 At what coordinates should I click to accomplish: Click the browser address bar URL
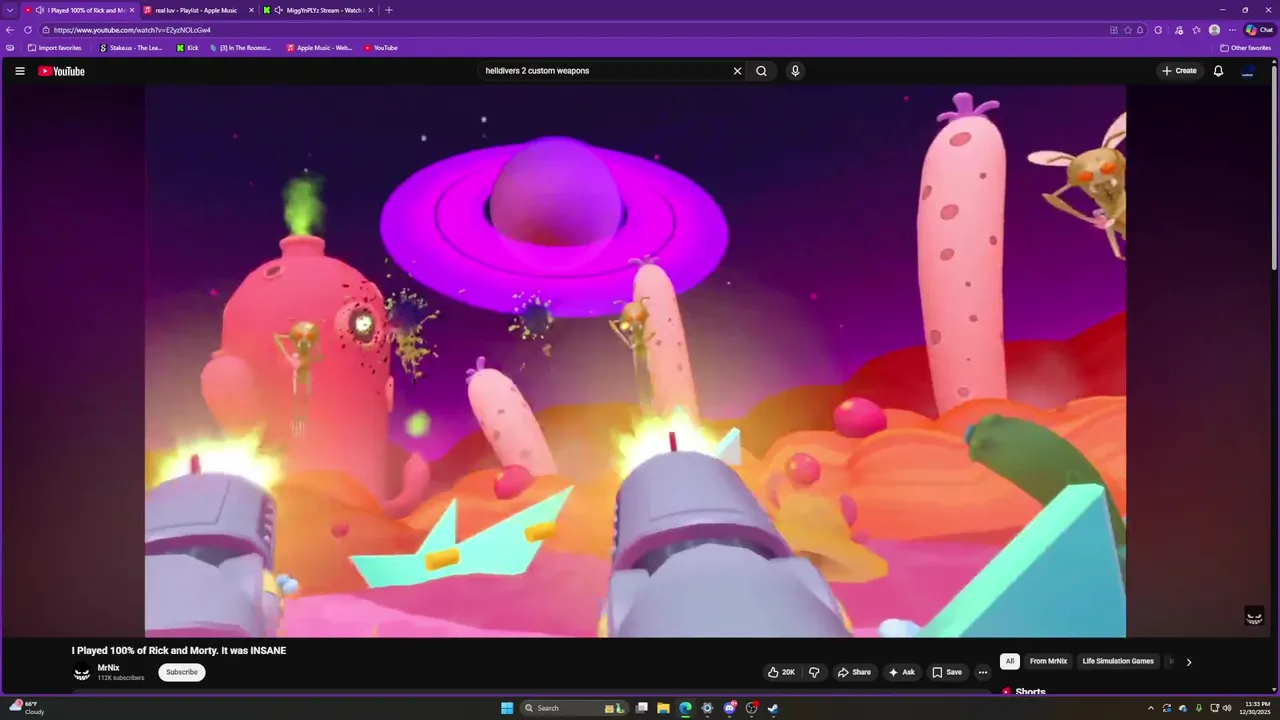(x=132, y=30)
